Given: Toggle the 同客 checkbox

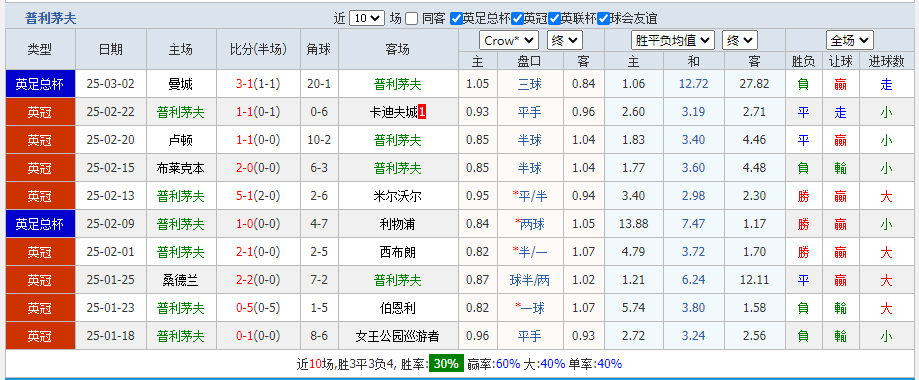Looking at the screenshot, I should point(411,19).
